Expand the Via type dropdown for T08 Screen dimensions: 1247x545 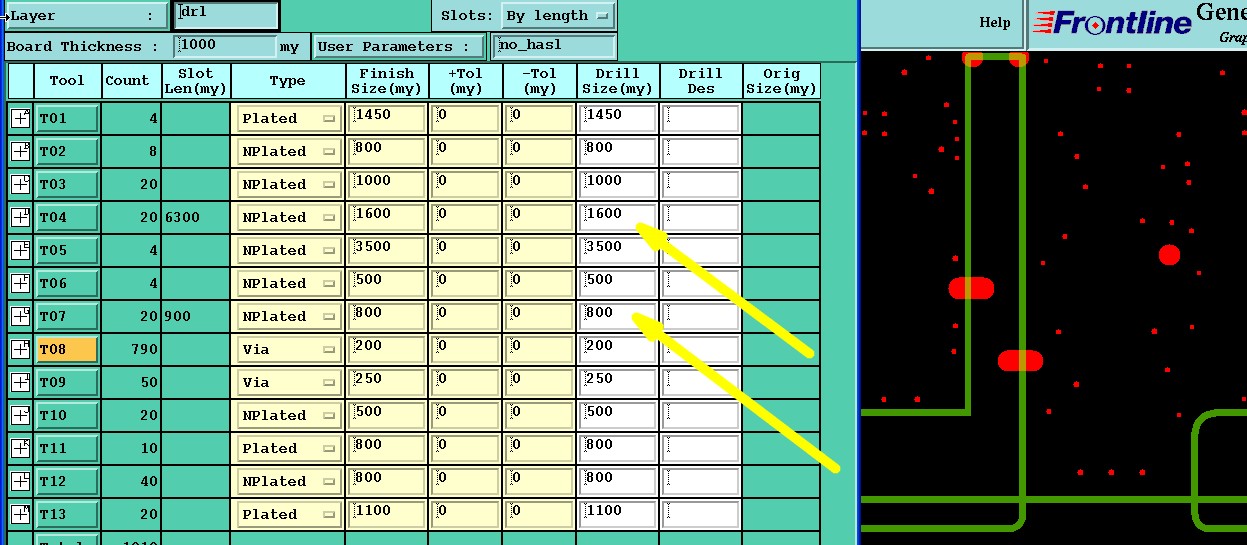(x=289, y=349)
